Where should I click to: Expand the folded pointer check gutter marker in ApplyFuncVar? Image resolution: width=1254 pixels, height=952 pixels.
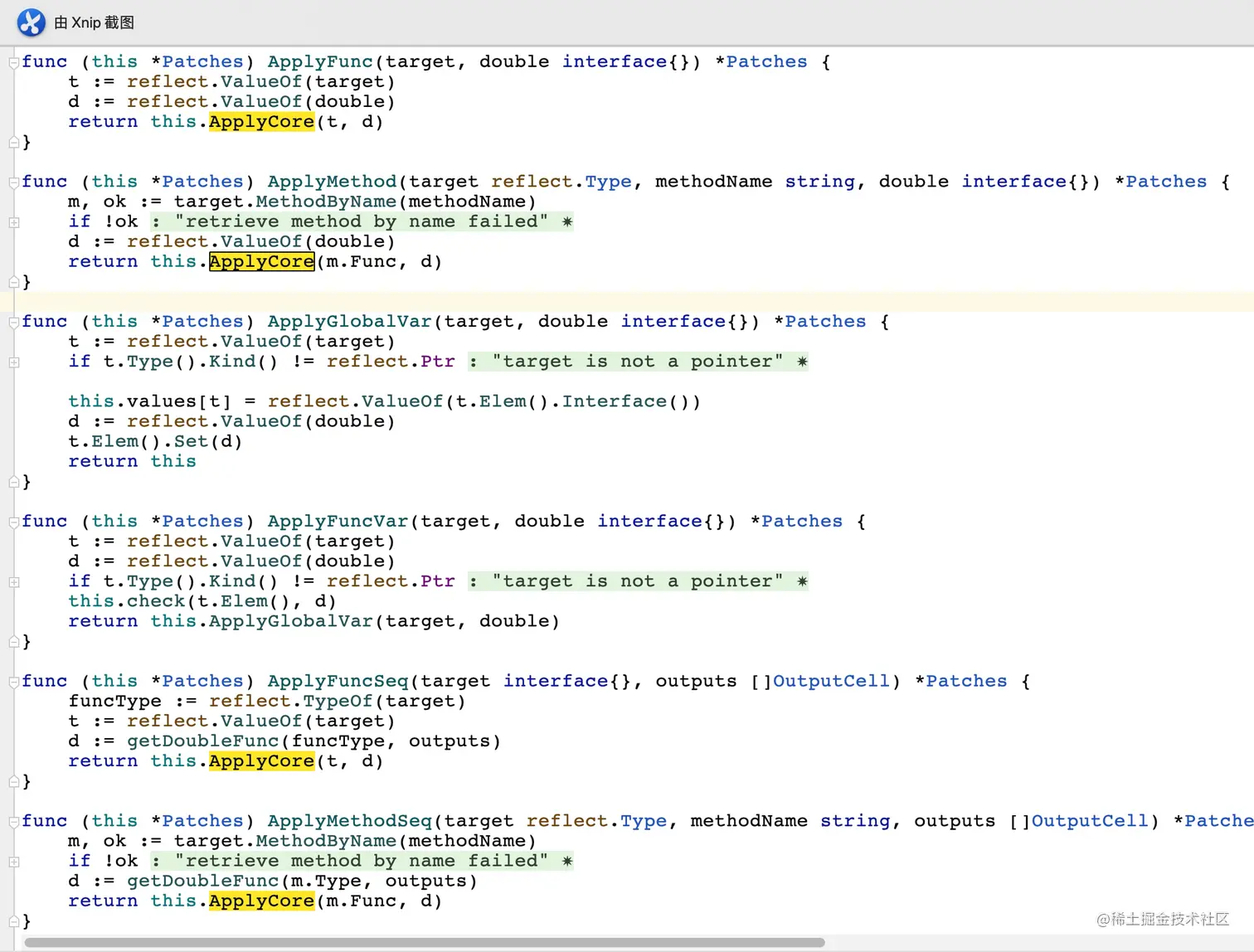[14, 582]
